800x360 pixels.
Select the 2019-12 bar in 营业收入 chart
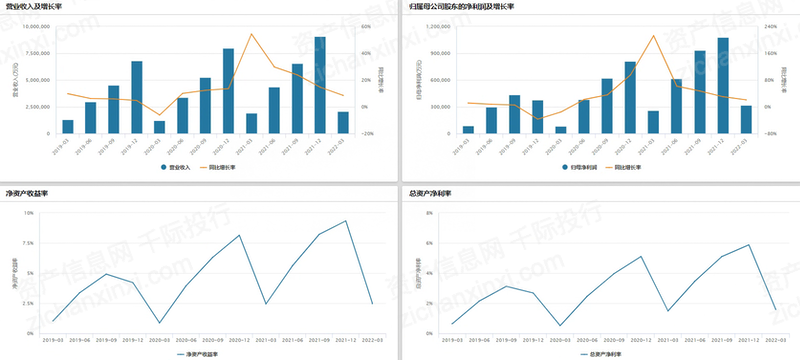tap(137, 97)
